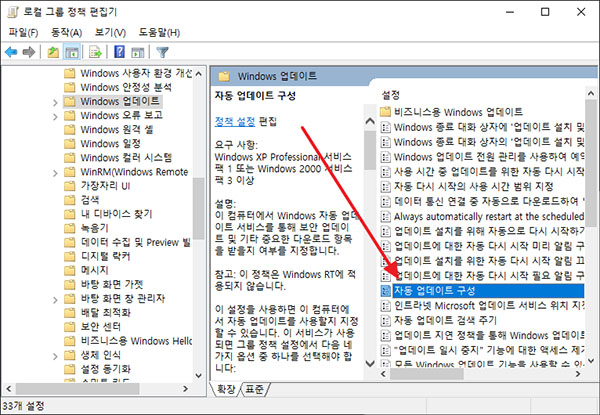Screen dimensions: 600x415
Task: Click the Back arrow toolbar icon
Action: point(11,52)
